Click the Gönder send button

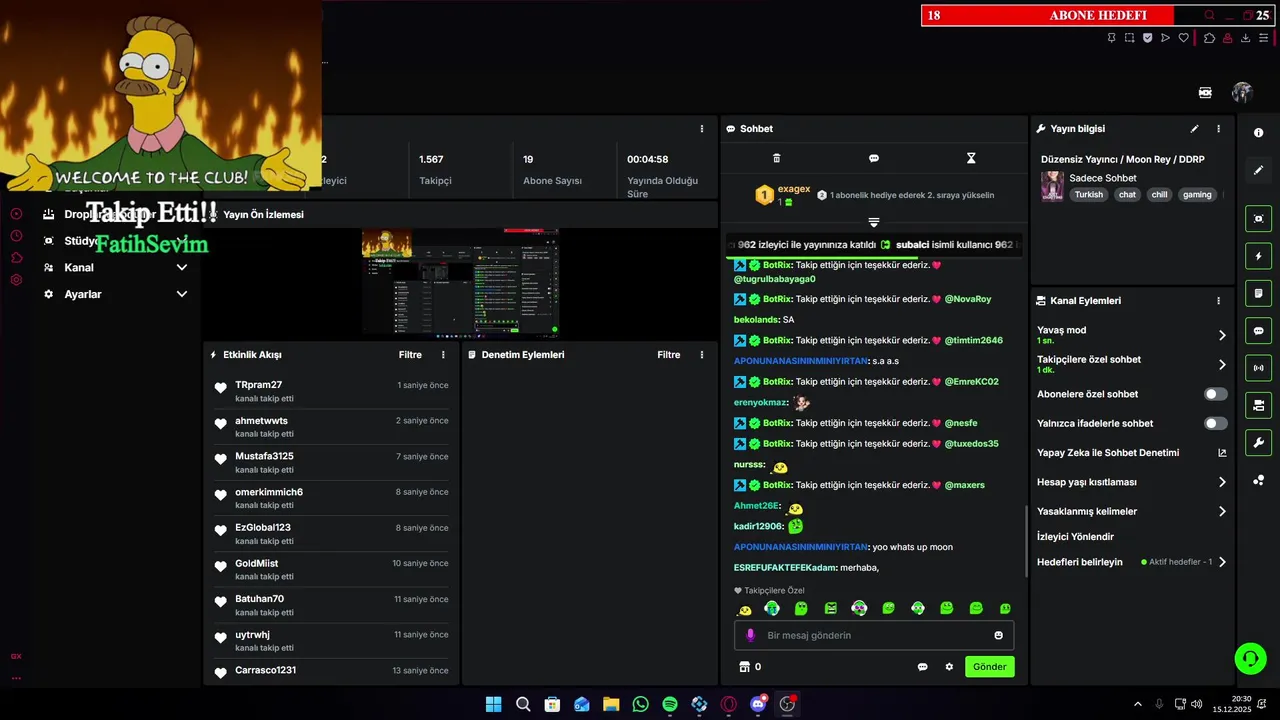coord(990,667)
